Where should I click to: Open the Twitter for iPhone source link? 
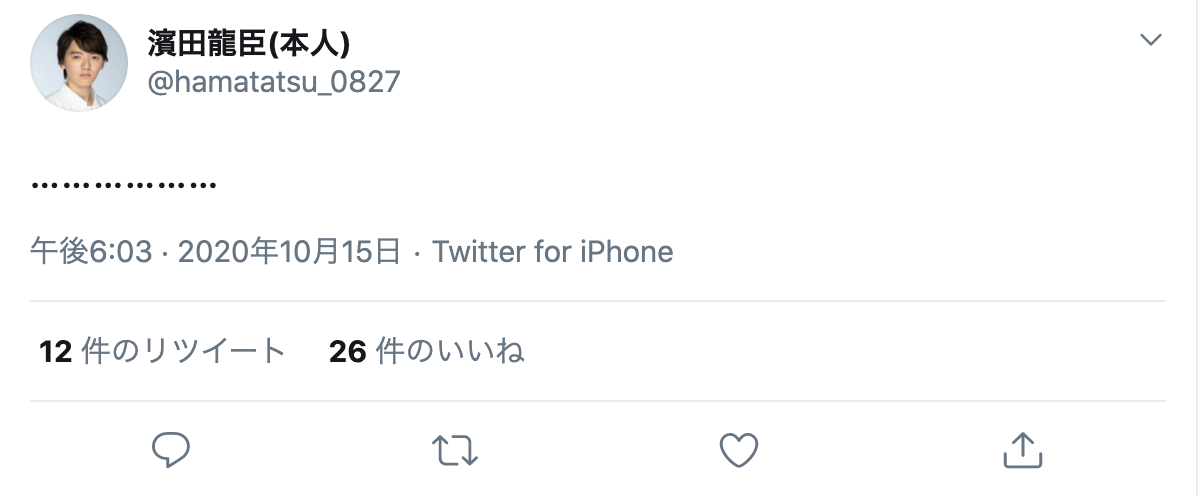[552, 251]
